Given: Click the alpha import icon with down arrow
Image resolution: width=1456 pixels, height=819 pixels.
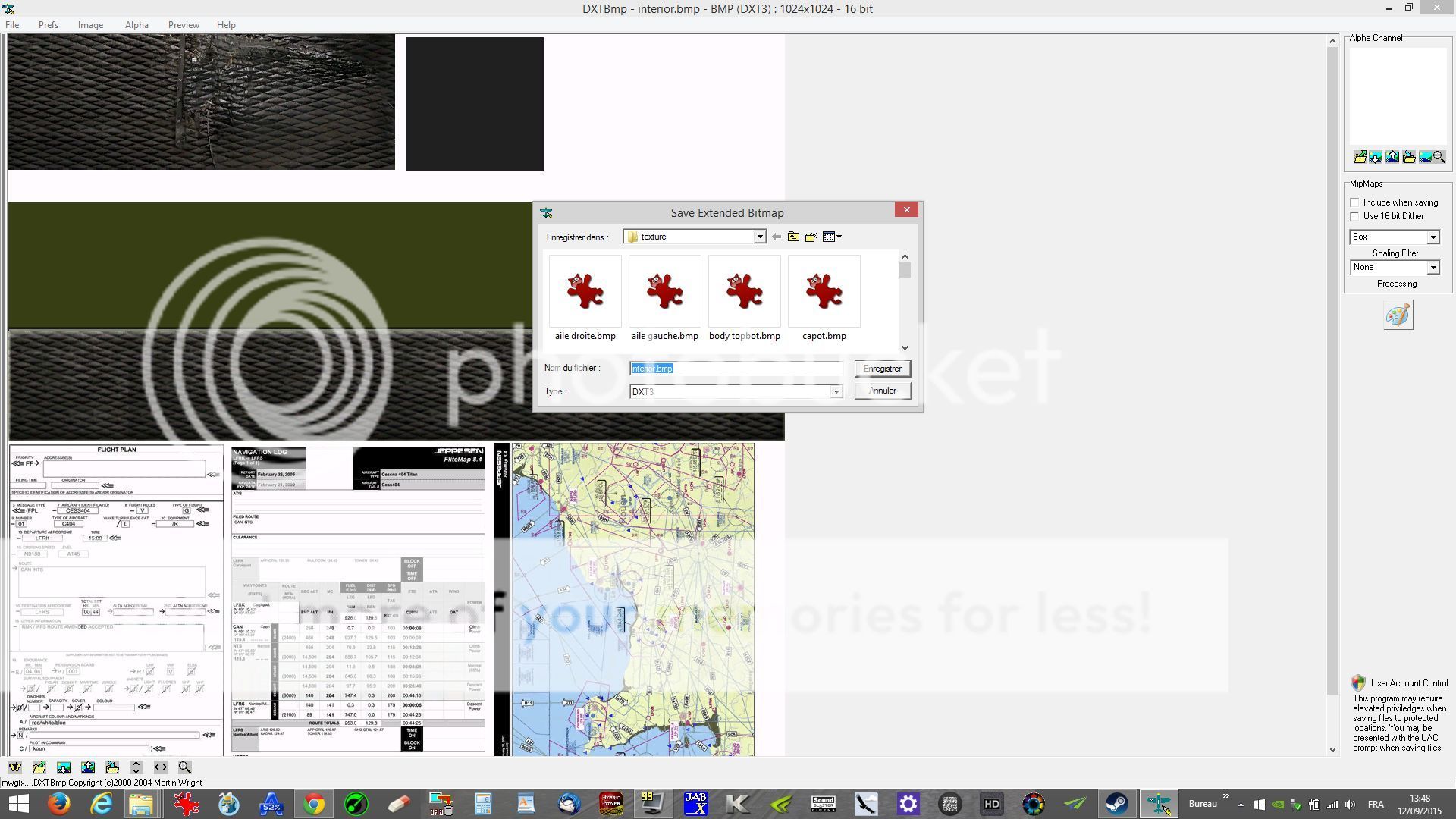Looking at the screenshot, I should [1376, 157].
